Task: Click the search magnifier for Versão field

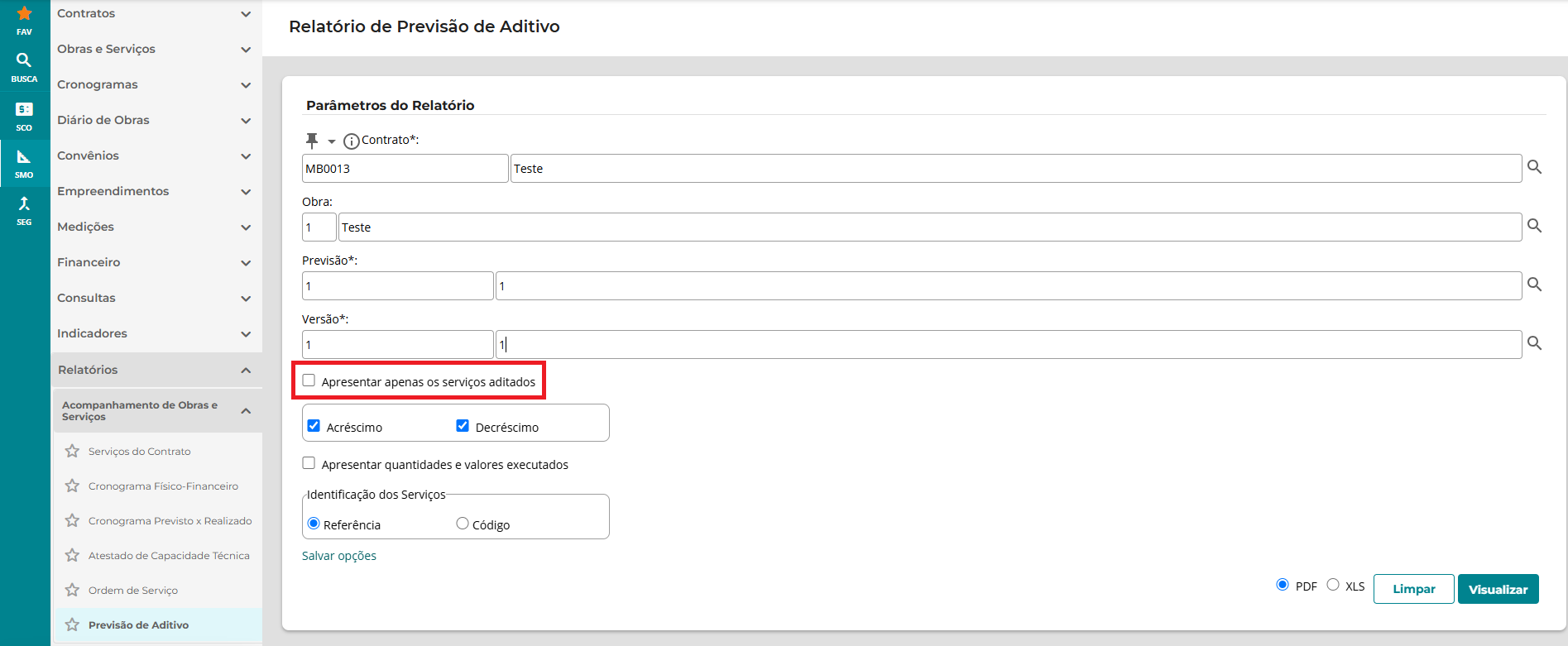Action: click(1534, 343)
